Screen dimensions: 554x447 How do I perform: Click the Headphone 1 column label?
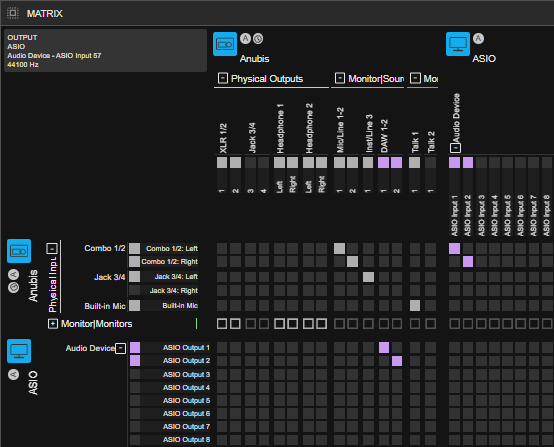280,128
